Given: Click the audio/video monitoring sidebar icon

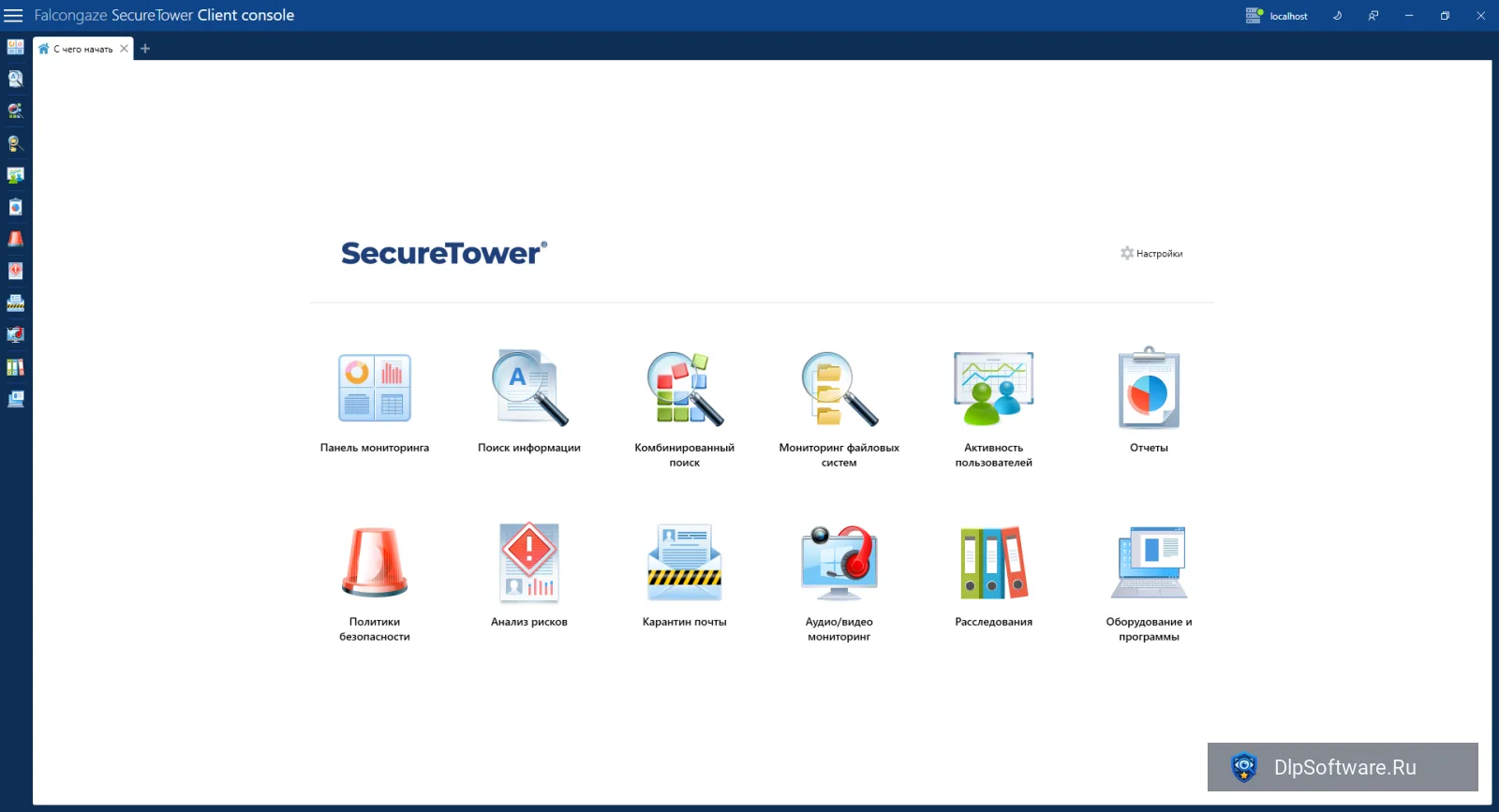Looking at the screenshot, I should click(x=16, y=334).
